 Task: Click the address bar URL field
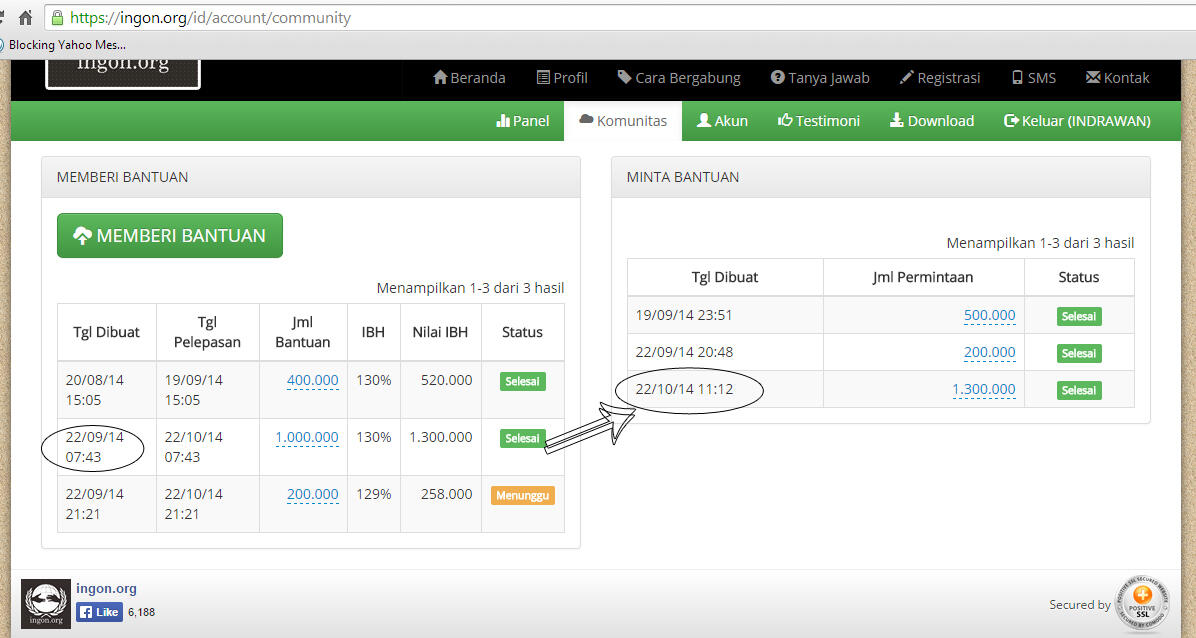(619, 18)
